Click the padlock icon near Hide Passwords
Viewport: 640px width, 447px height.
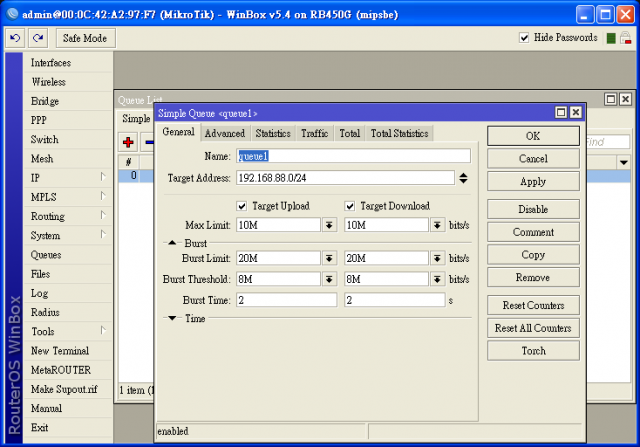625,38
